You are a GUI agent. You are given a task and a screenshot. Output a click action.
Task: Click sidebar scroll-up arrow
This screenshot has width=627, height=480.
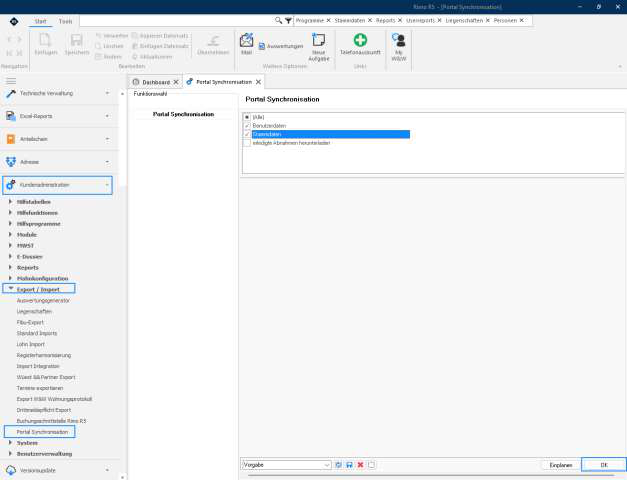[122, 94]
